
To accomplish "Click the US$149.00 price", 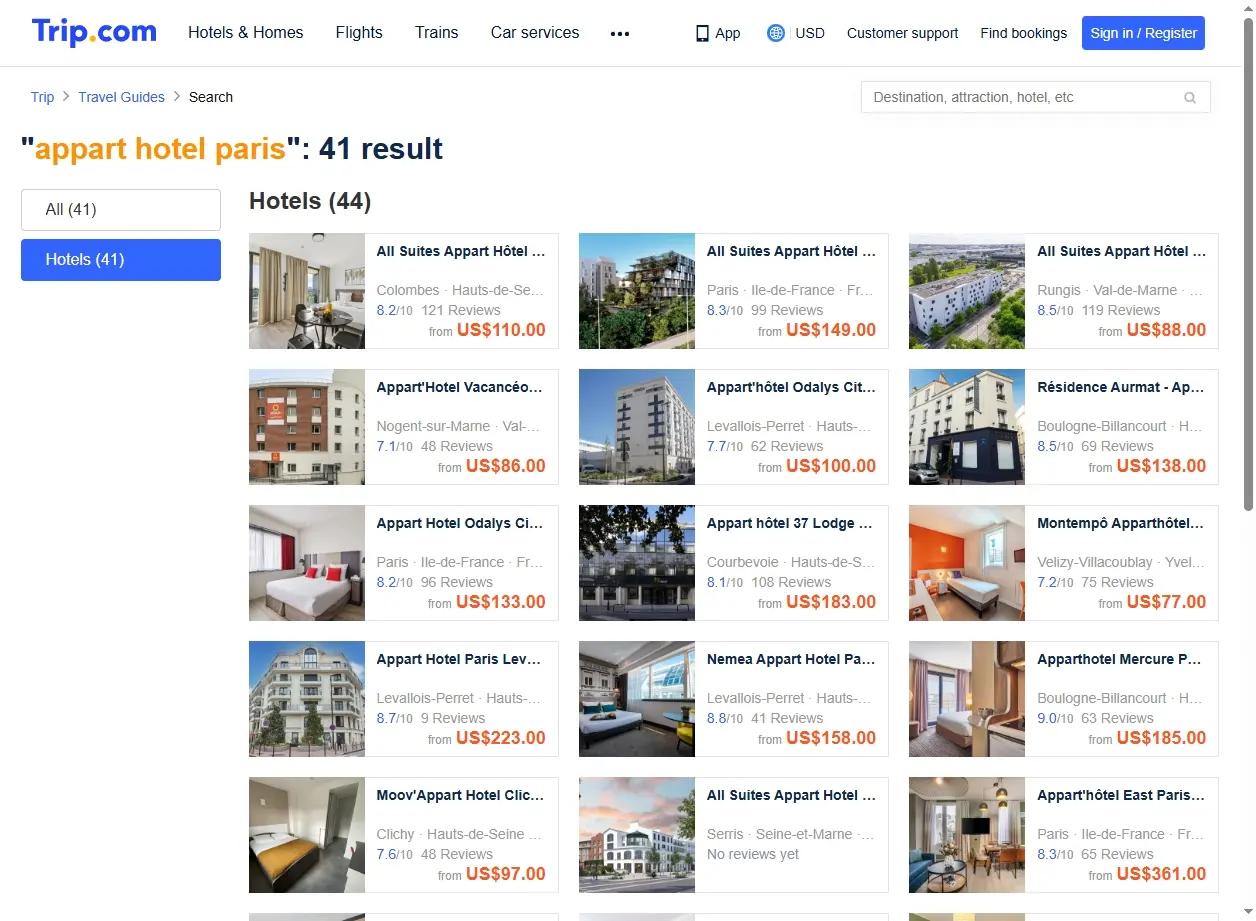I will click(x=831, y=330).
